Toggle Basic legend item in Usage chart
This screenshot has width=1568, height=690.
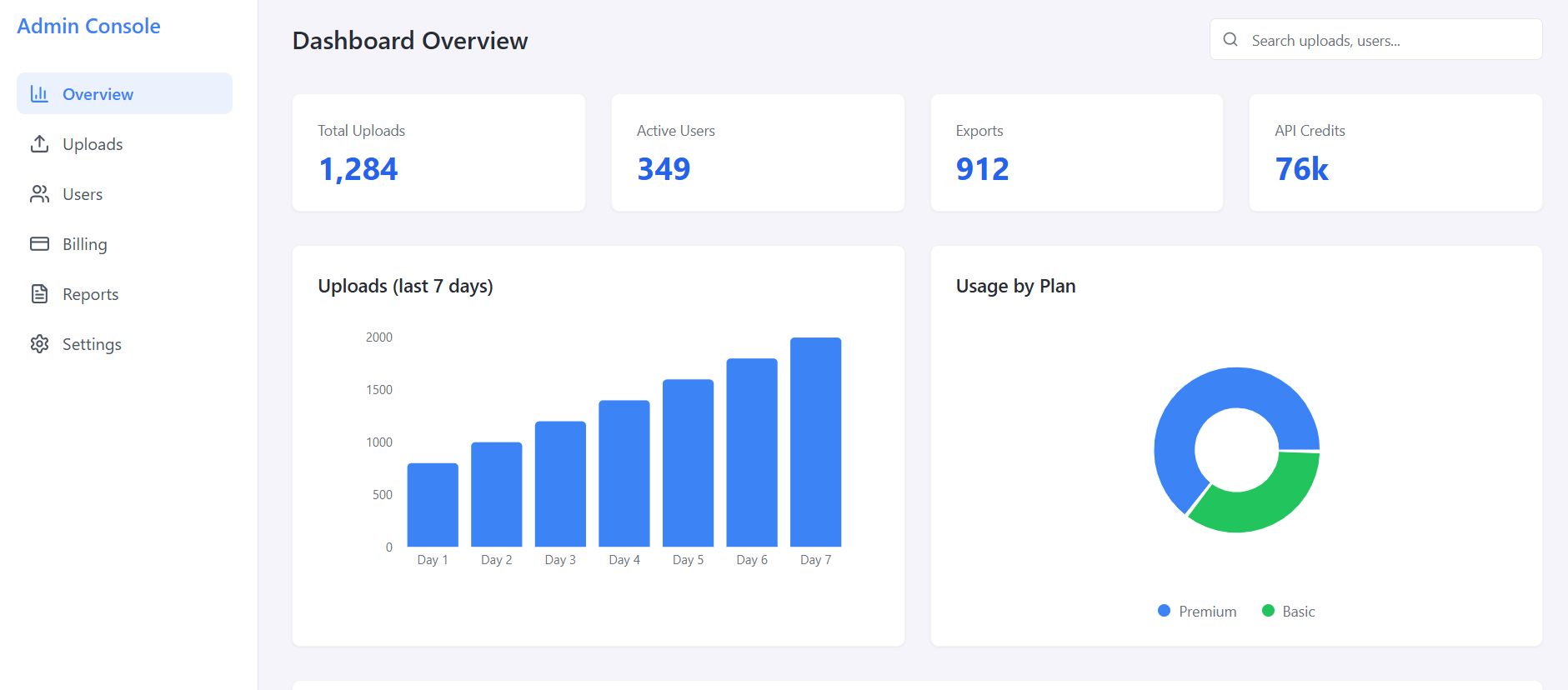click(1289, 612)
